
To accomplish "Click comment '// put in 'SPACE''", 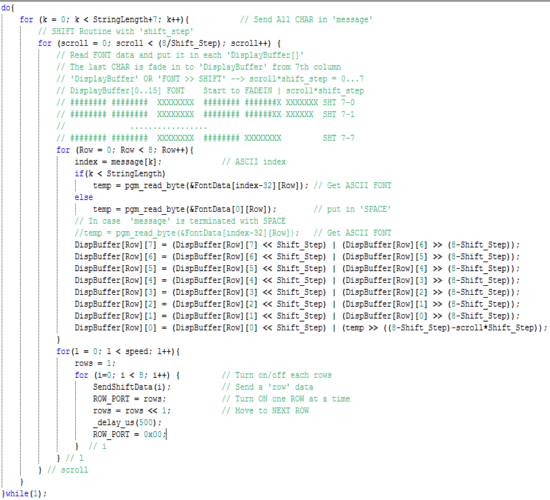I will coord(352,209).
